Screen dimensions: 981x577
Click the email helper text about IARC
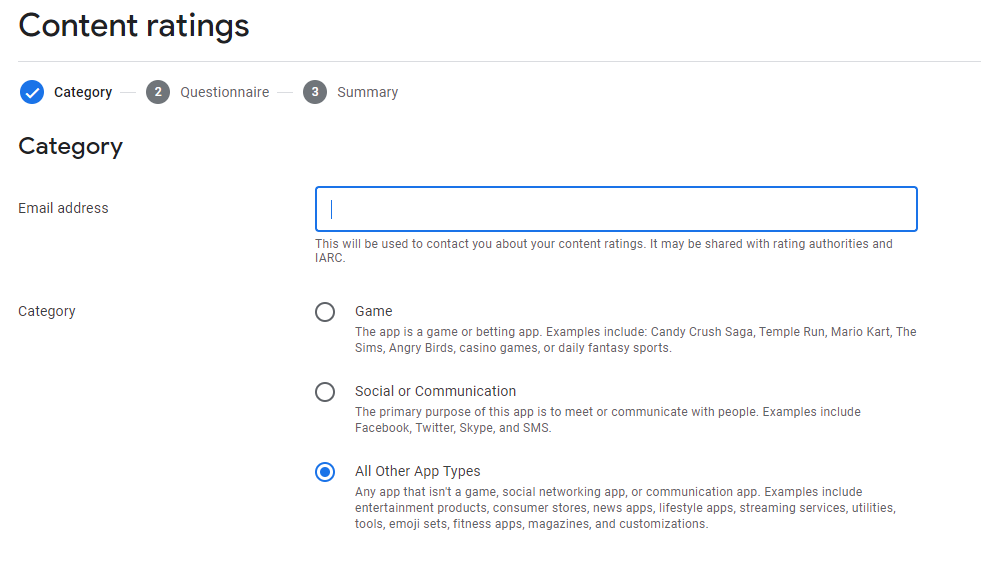[603, 250]
